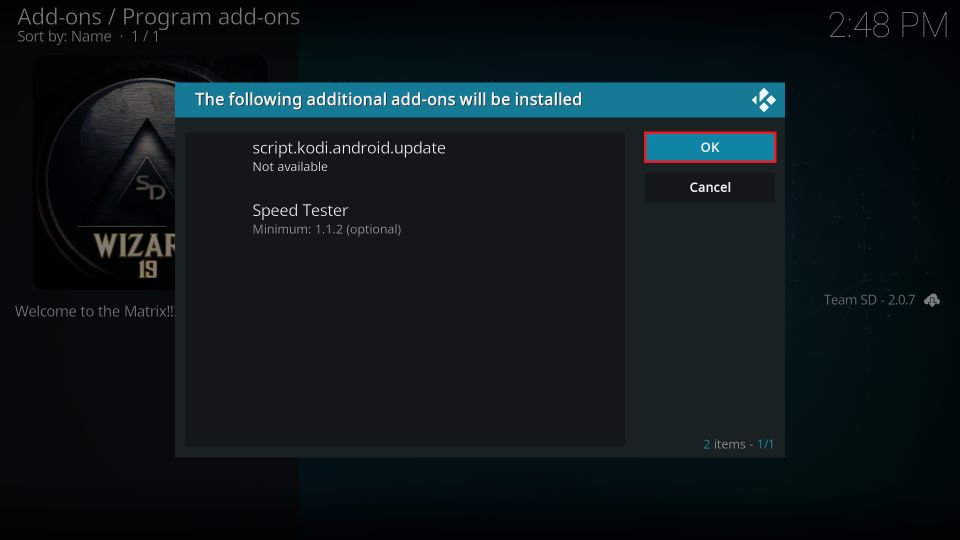This screenshot has height=540, width=960.
Task: Click the dialog title about additional add-ons
Action: point(388,99)
